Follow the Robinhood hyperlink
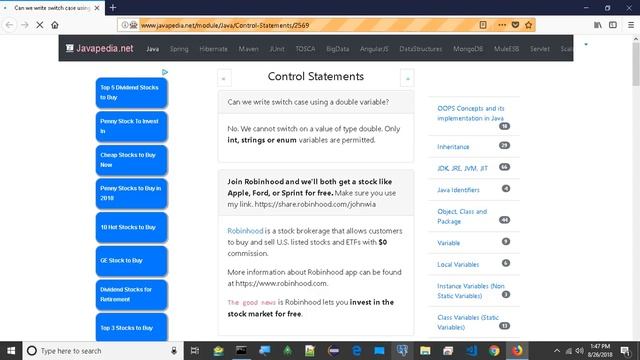 click(x=245, y=231)
